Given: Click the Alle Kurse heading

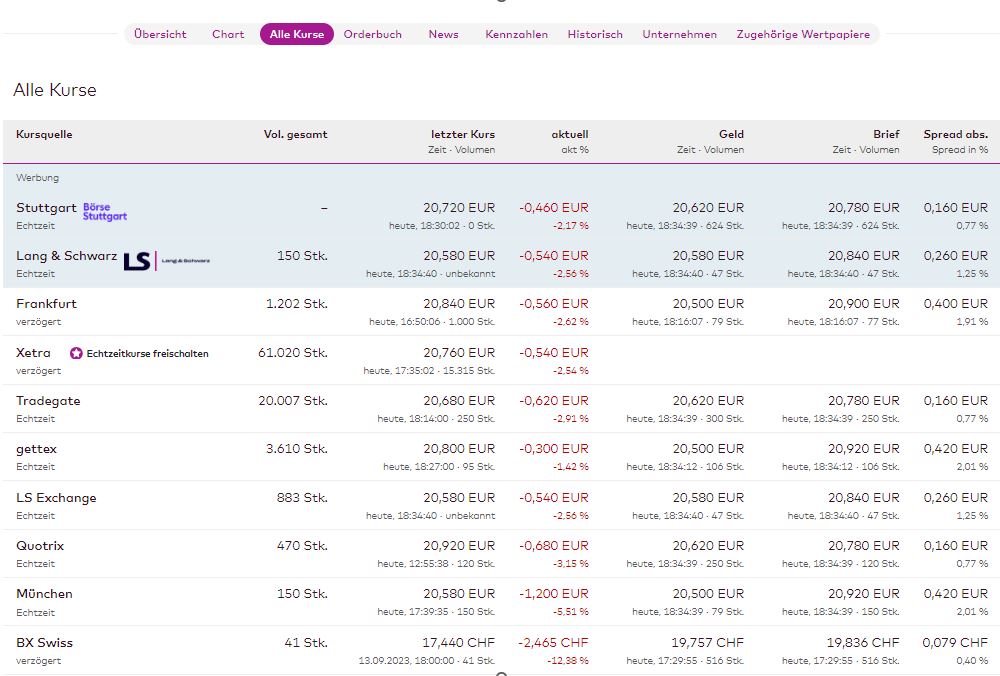Looking at the screenshot, I should 55,90.
